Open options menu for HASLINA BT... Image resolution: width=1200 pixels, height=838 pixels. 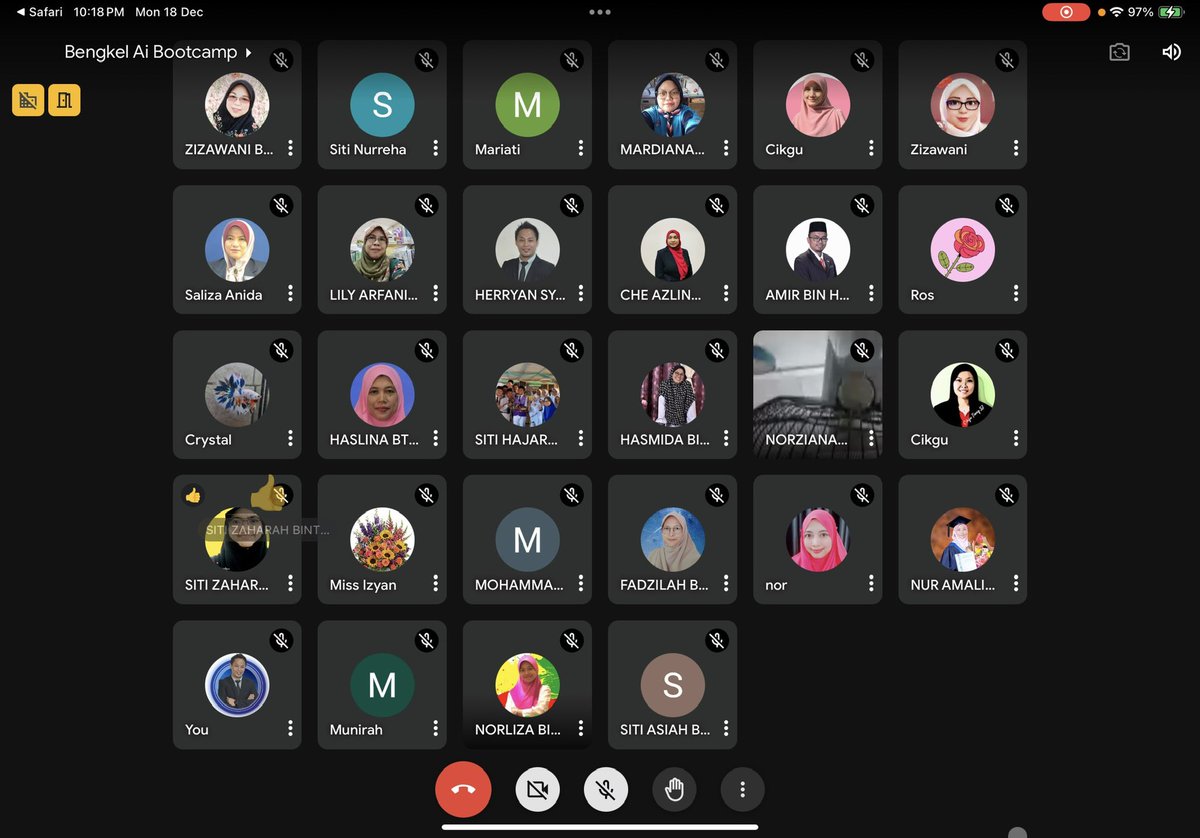(436, 439)
